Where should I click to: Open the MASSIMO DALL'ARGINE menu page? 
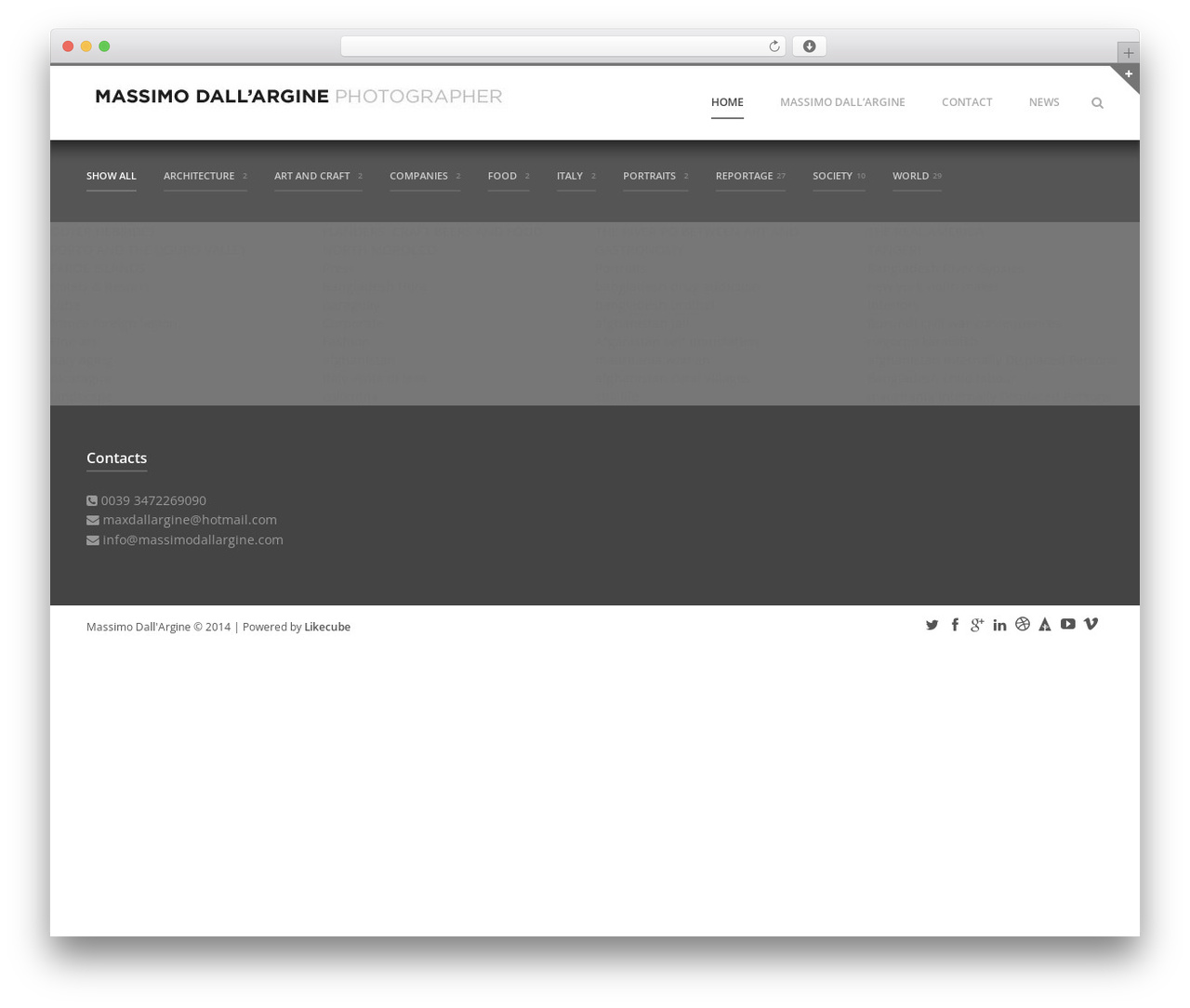pos(842,102)
